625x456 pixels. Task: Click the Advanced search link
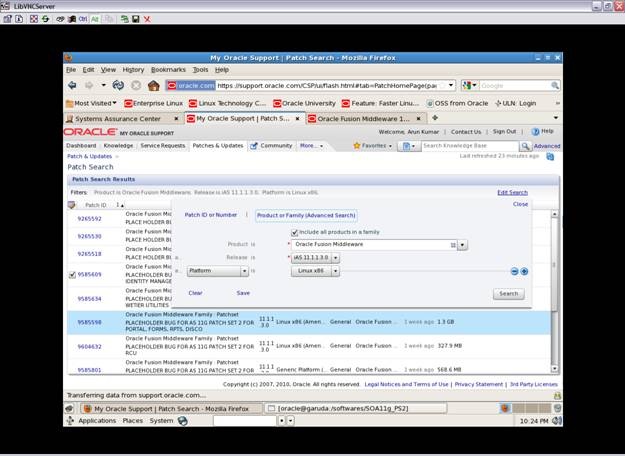[546, 146]
